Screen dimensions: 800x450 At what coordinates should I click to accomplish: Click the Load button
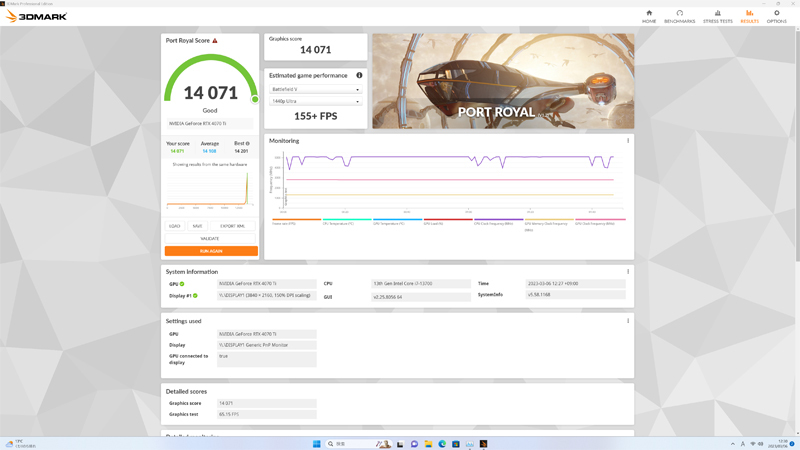pos(174,226)
